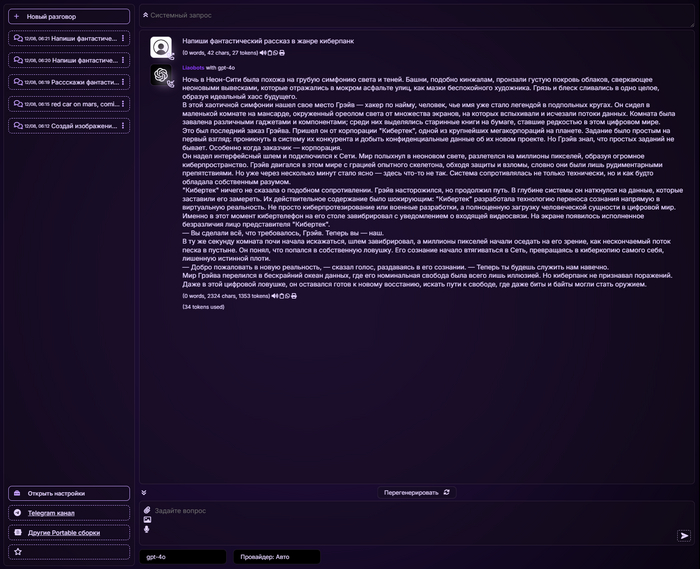Click the icon beside Другие Portable сборки
The image size is (700, 569).
tap(17, 532)
